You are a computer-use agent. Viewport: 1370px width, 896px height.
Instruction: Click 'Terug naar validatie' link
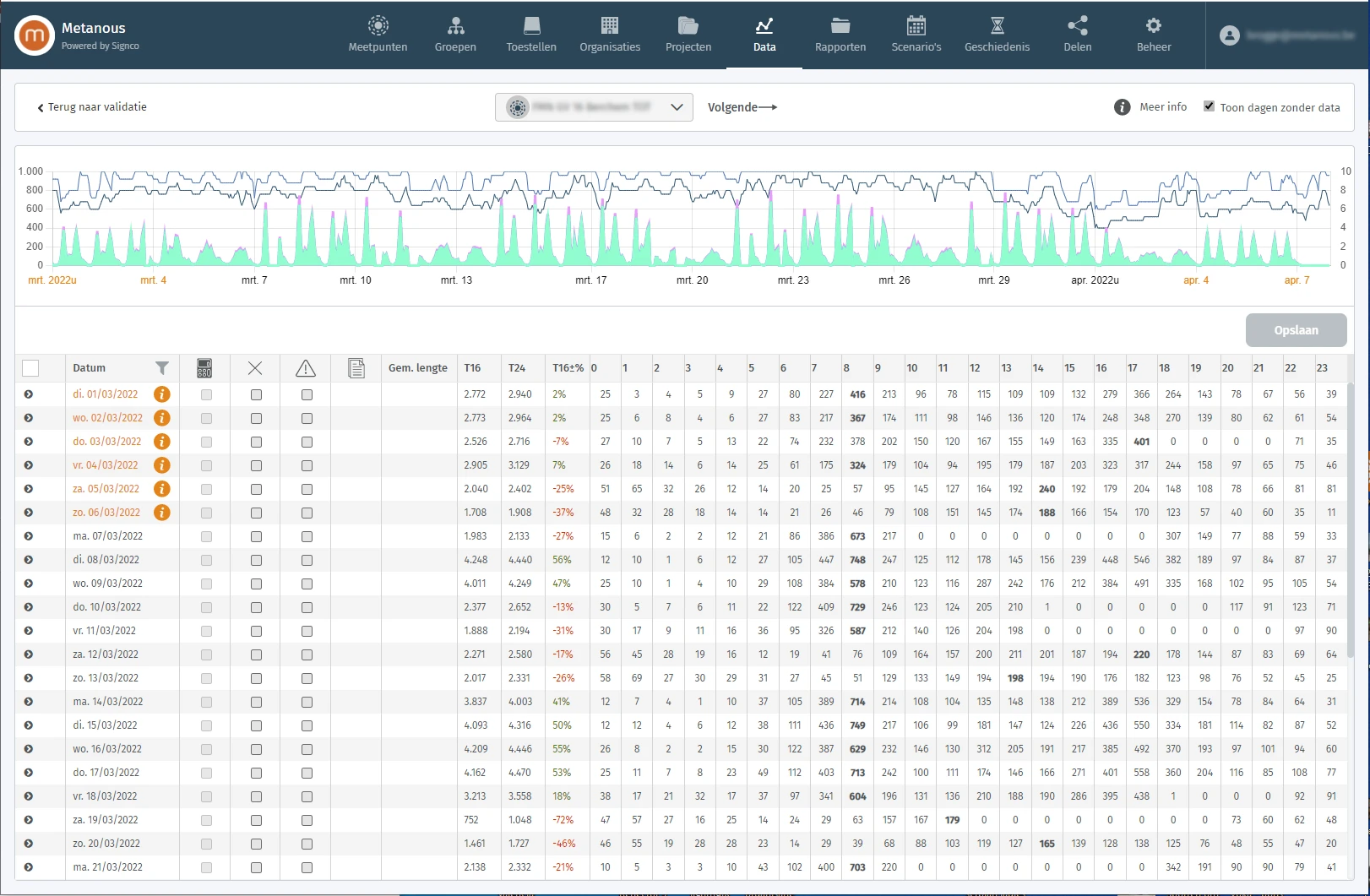click(x=92, y=107)
